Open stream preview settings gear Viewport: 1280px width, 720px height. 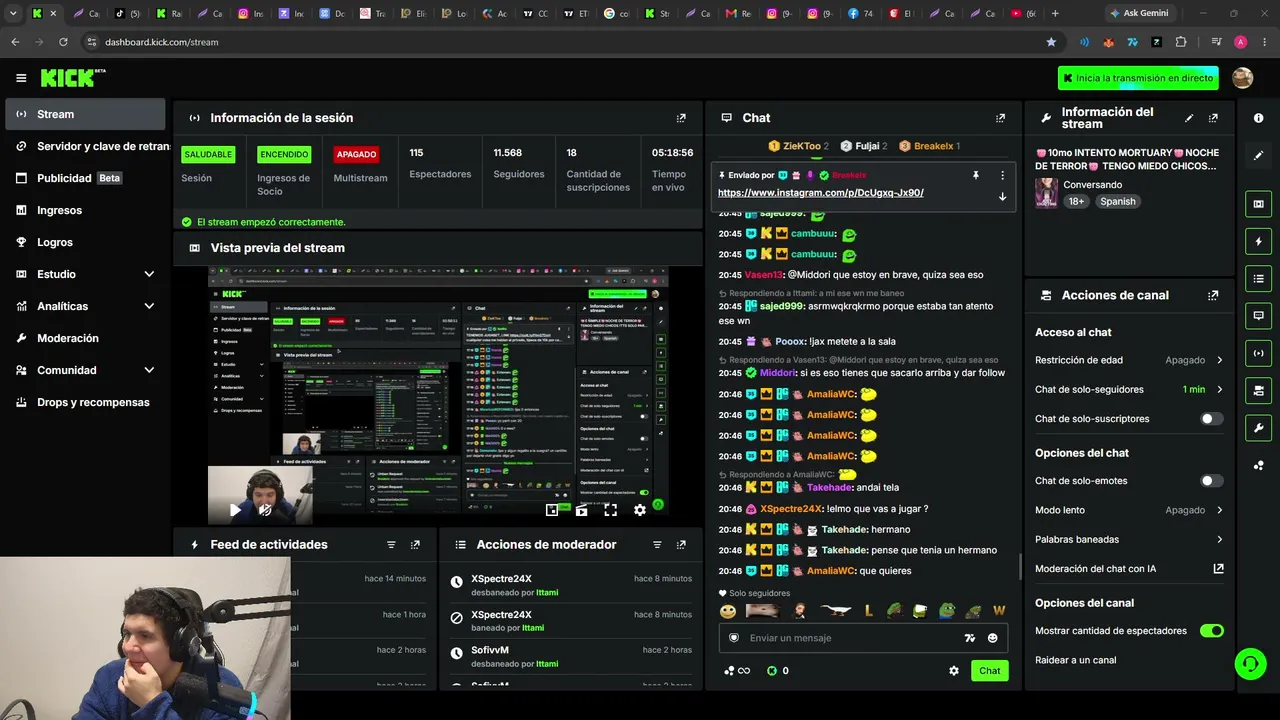(x=640, y=510)
